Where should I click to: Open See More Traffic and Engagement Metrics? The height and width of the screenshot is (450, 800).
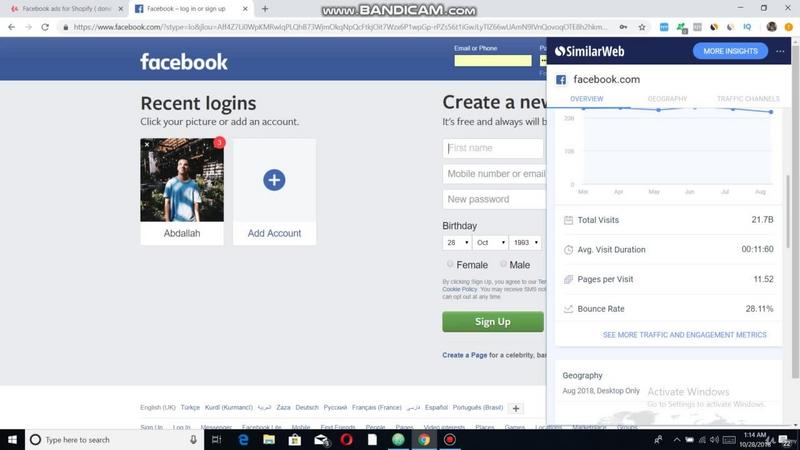coord(684,335)
